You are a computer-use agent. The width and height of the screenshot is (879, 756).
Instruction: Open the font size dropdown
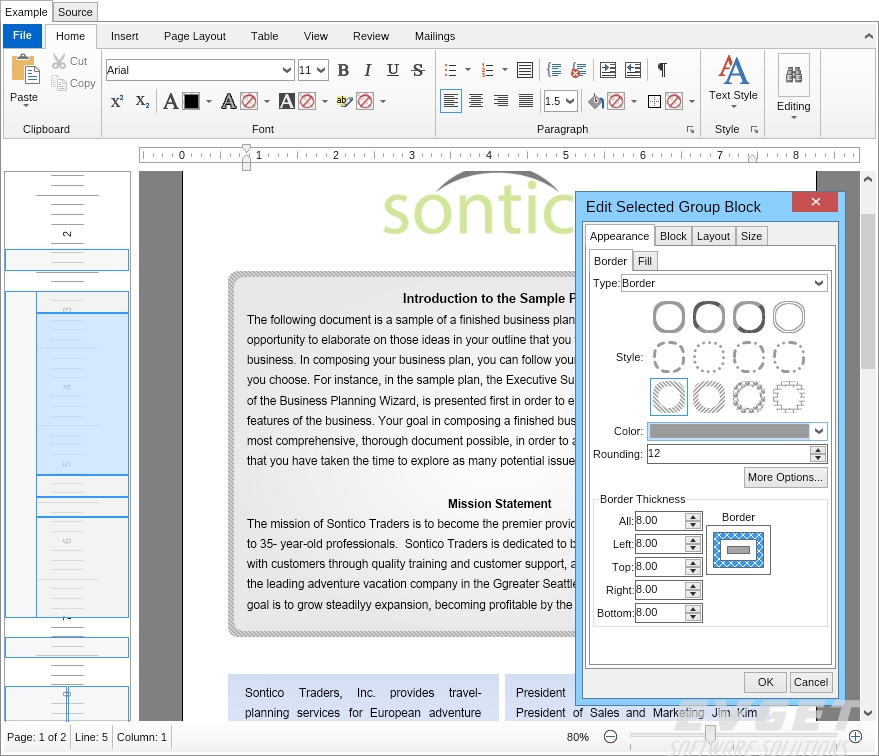(321, 70)
